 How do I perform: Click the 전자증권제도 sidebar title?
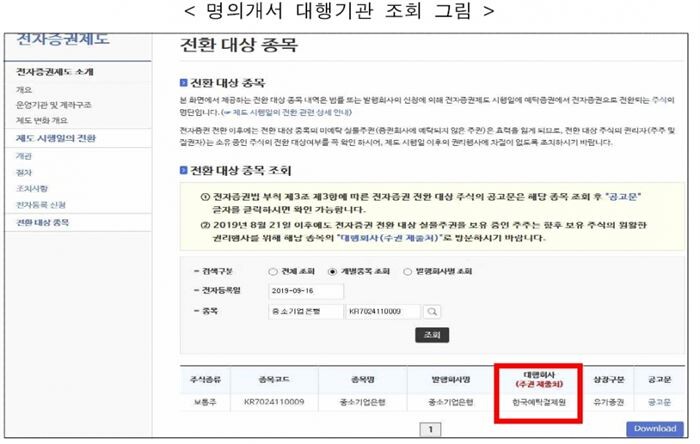point(62,38)
